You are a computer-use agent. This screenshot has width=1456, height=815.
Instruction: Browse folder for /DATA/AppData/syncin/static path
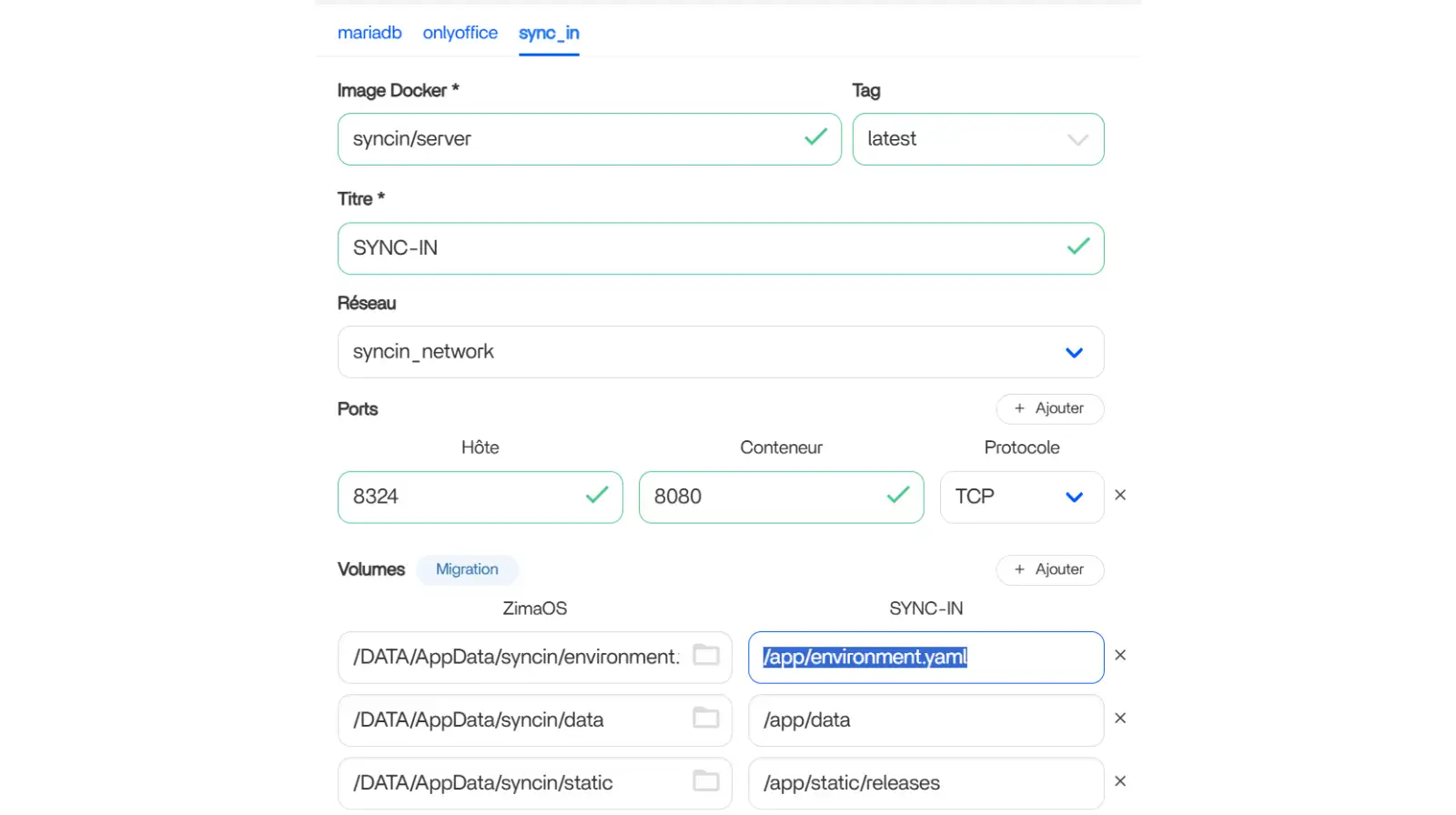(706, 781)
